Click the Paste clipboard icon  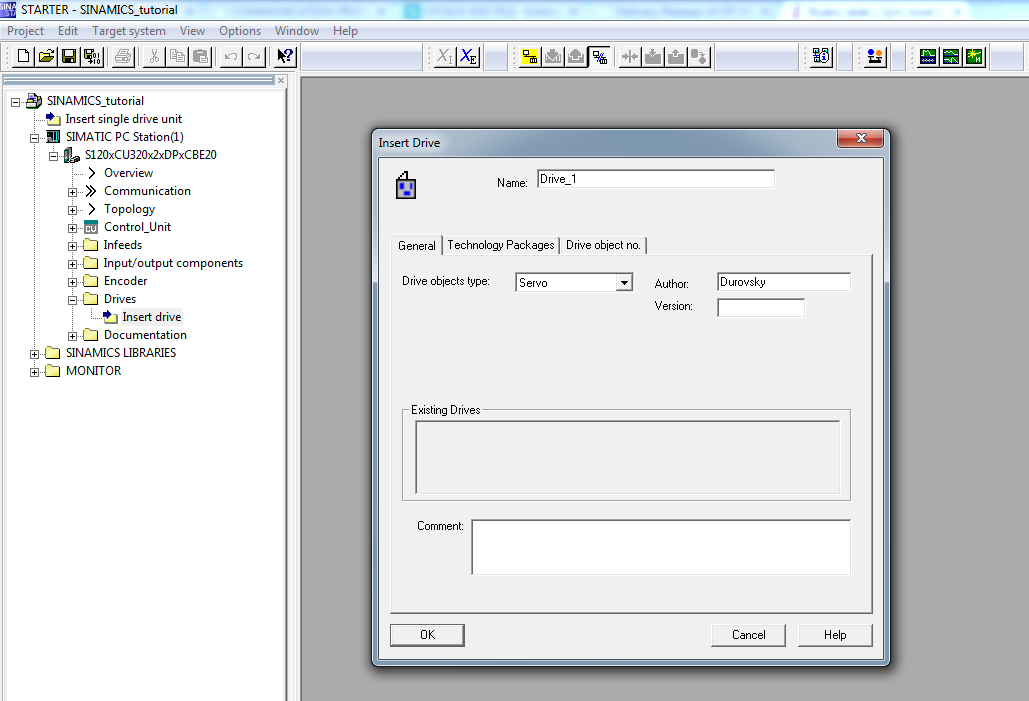point(200,56)
